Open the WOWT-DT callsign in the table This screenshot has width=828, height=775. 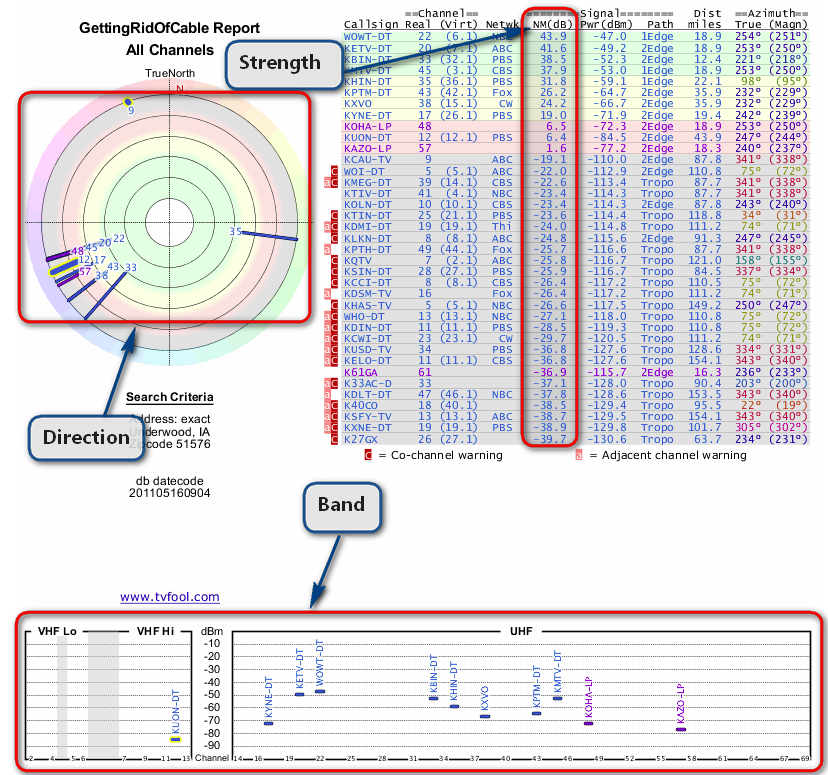(368, 36)
